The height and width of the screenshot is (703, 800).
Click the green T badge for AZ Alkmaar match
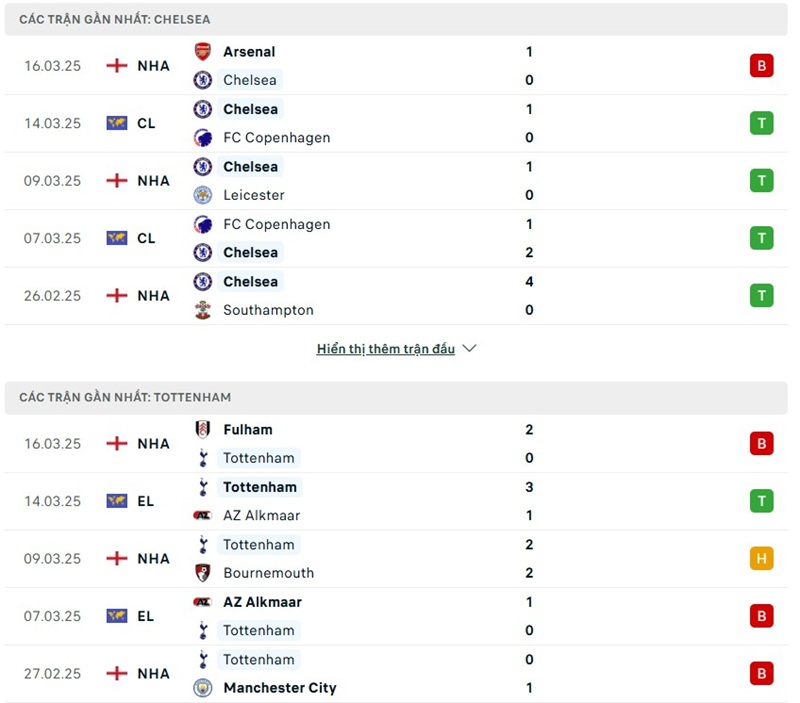click(x=762, y=501)
